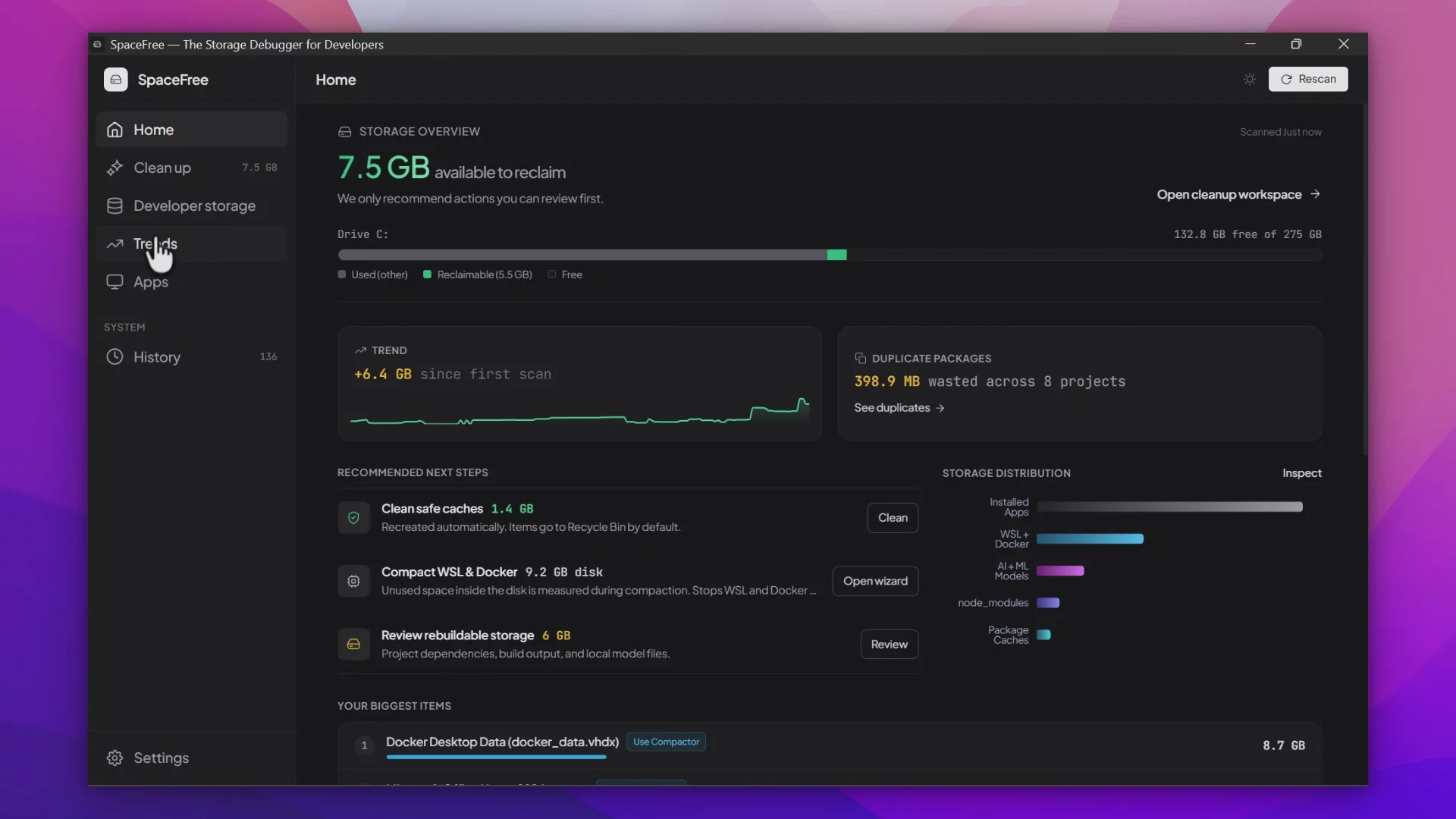Open the Home page in sidebar
This screenshot has height=819, width=1456.
pos(192,130)
